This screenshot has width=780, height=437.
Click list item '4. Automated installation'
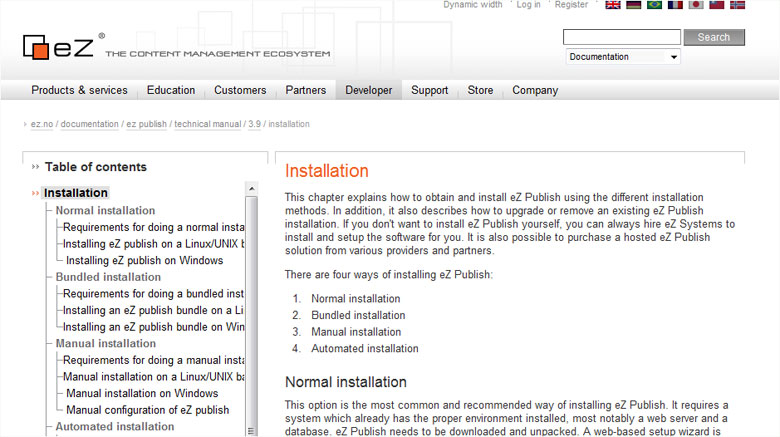(365, 348)
